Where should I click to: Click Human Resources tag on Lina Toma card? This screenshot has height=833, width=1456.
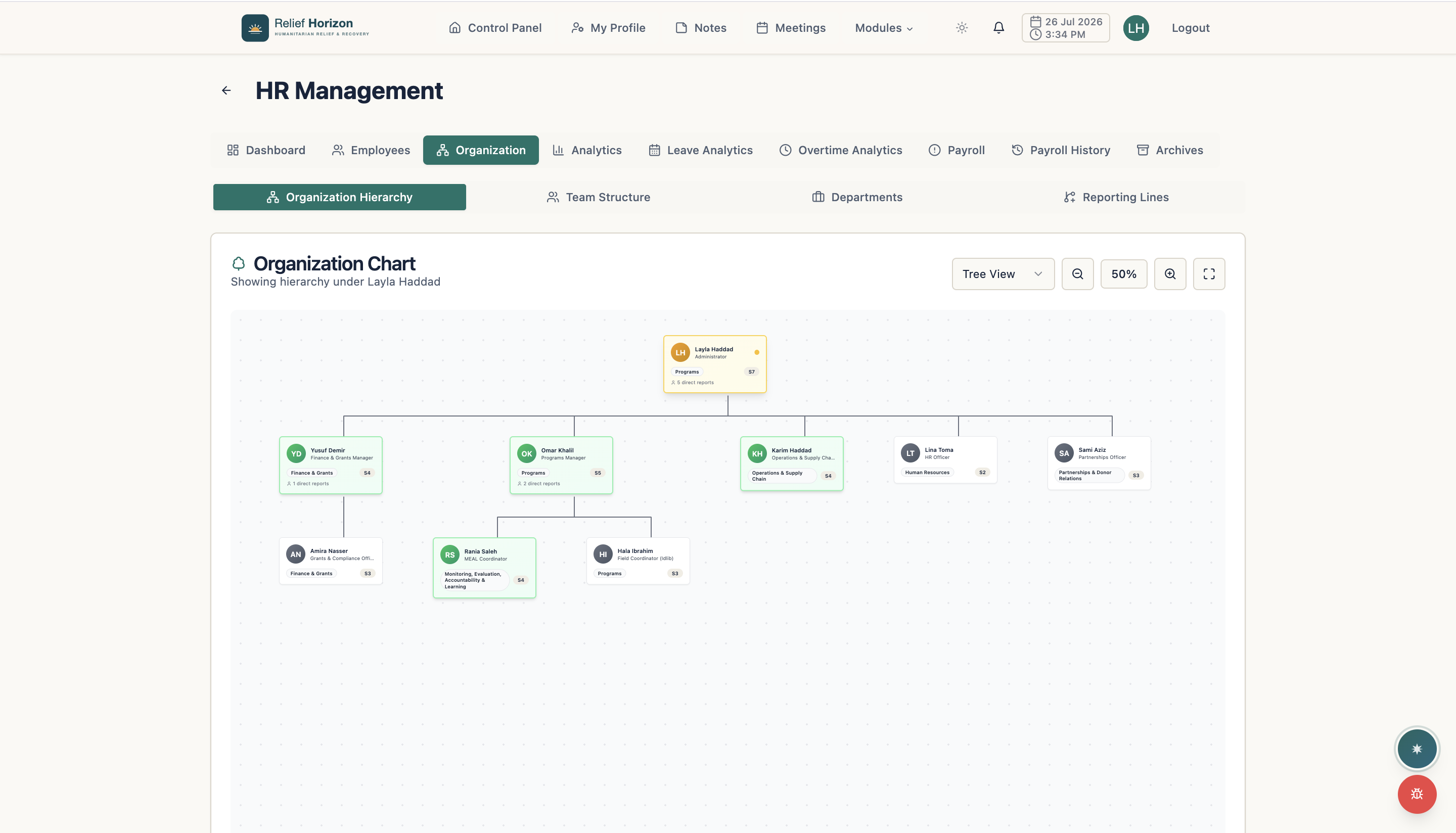tap(927, 472)
